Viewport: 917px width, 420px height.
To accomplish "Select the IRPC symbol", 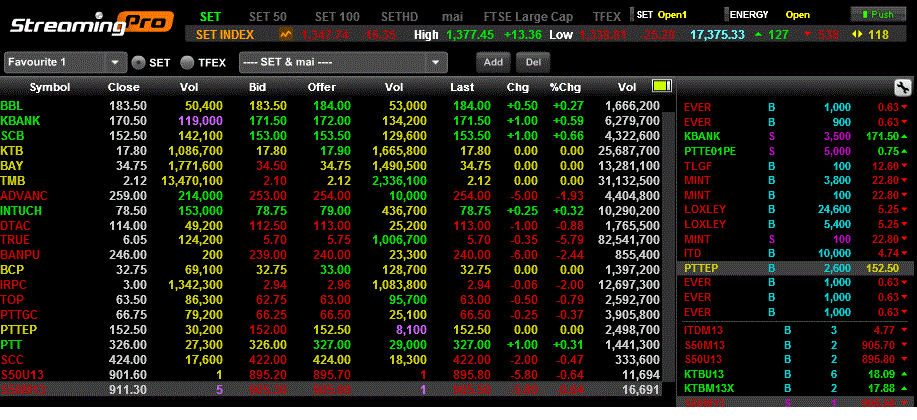I will pos(13,285).
